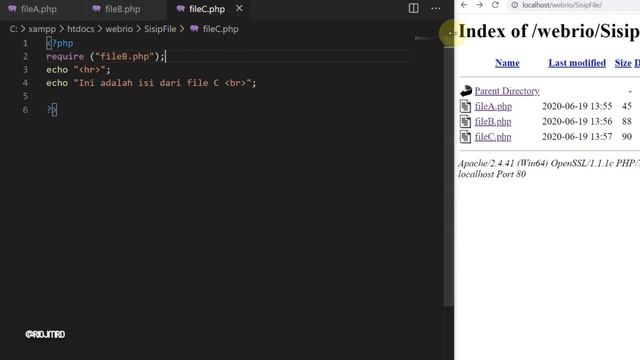This screenshot has height=360, width=640.
Task: Click the fileC.php breadcrumb item
Action: (220, 29)
